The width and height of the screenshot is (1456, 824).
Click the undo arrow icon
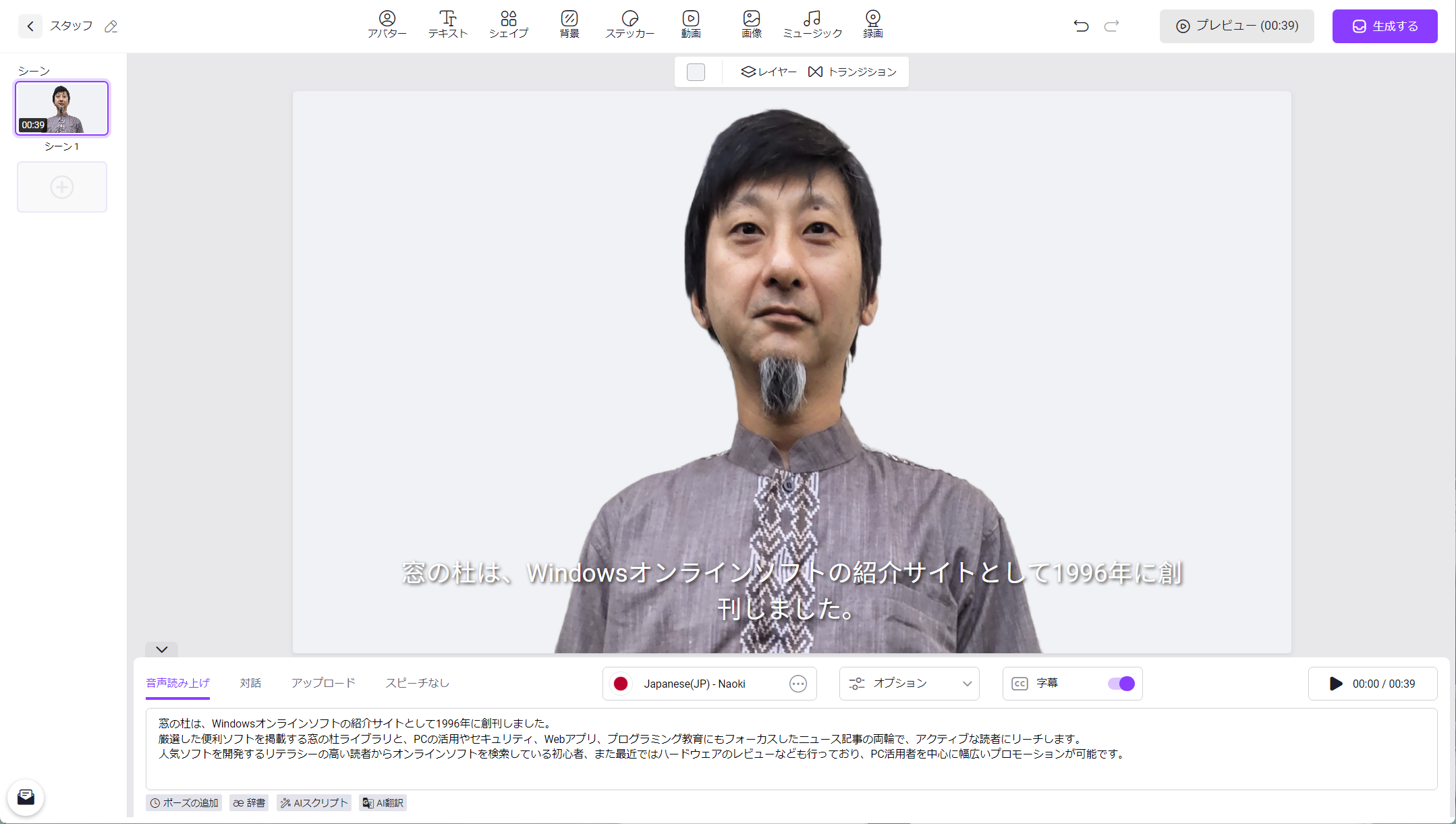coord(1080,26)
